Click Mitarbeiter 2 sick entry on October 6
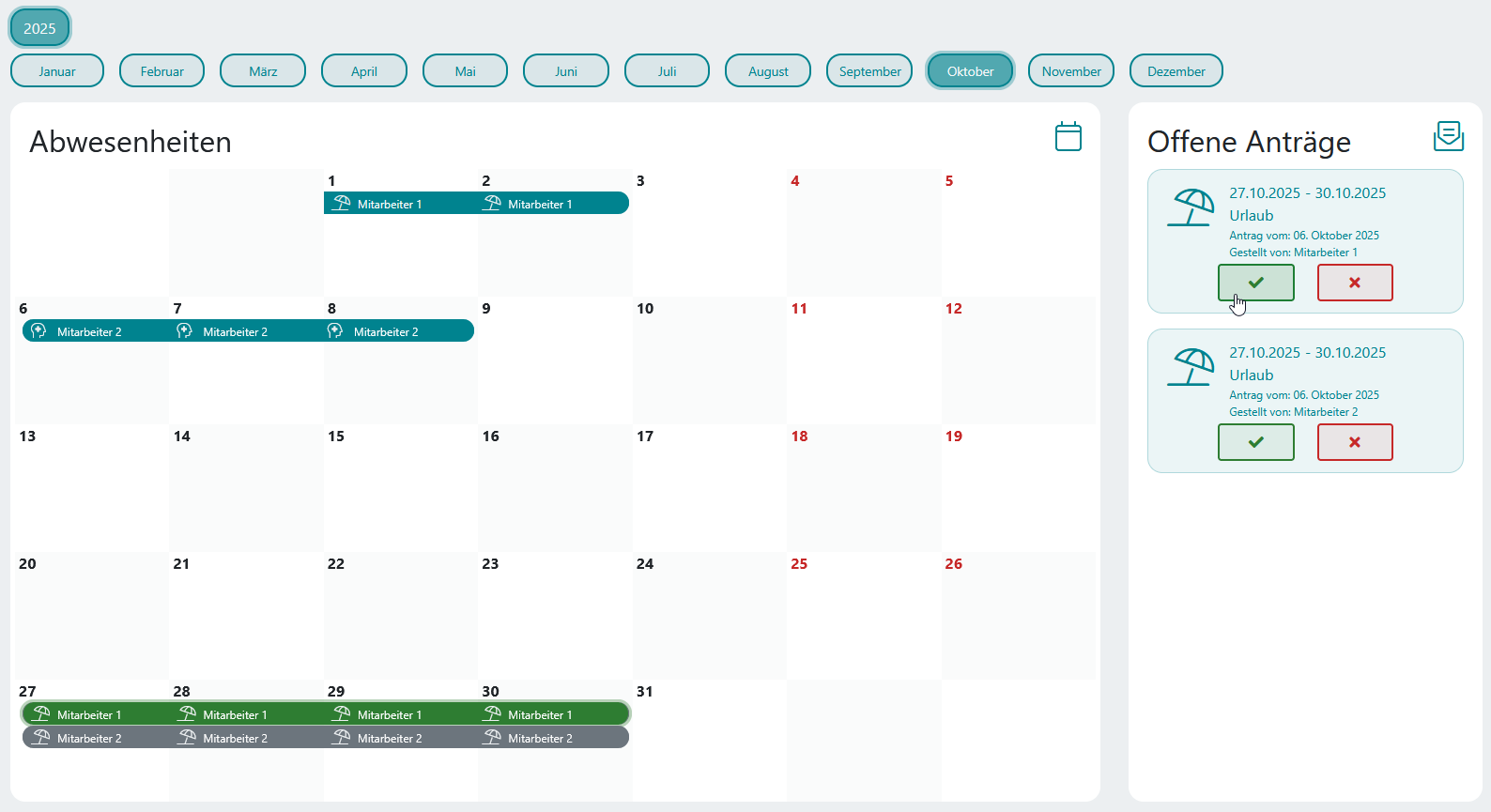Screen dimensions: 1491x812 tap(89, 331)
